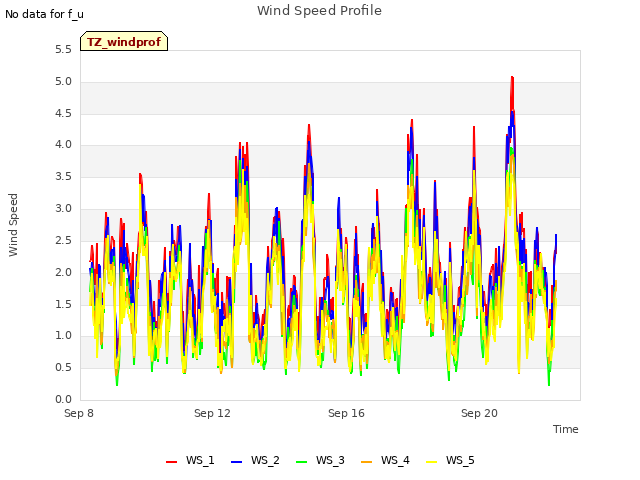Viewport: 640px width, 480px height.
Task: Toggle the WS_2 legend entry
Action: 255,460
